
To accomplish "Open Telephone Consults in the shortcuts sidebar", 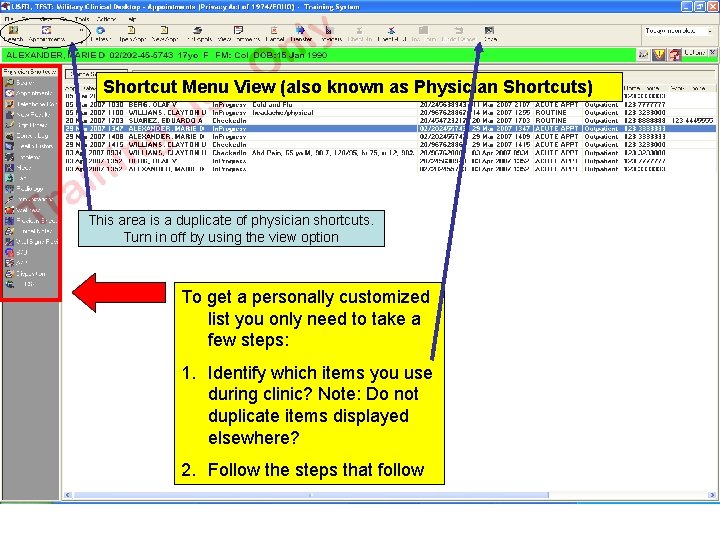I will 30,104.
